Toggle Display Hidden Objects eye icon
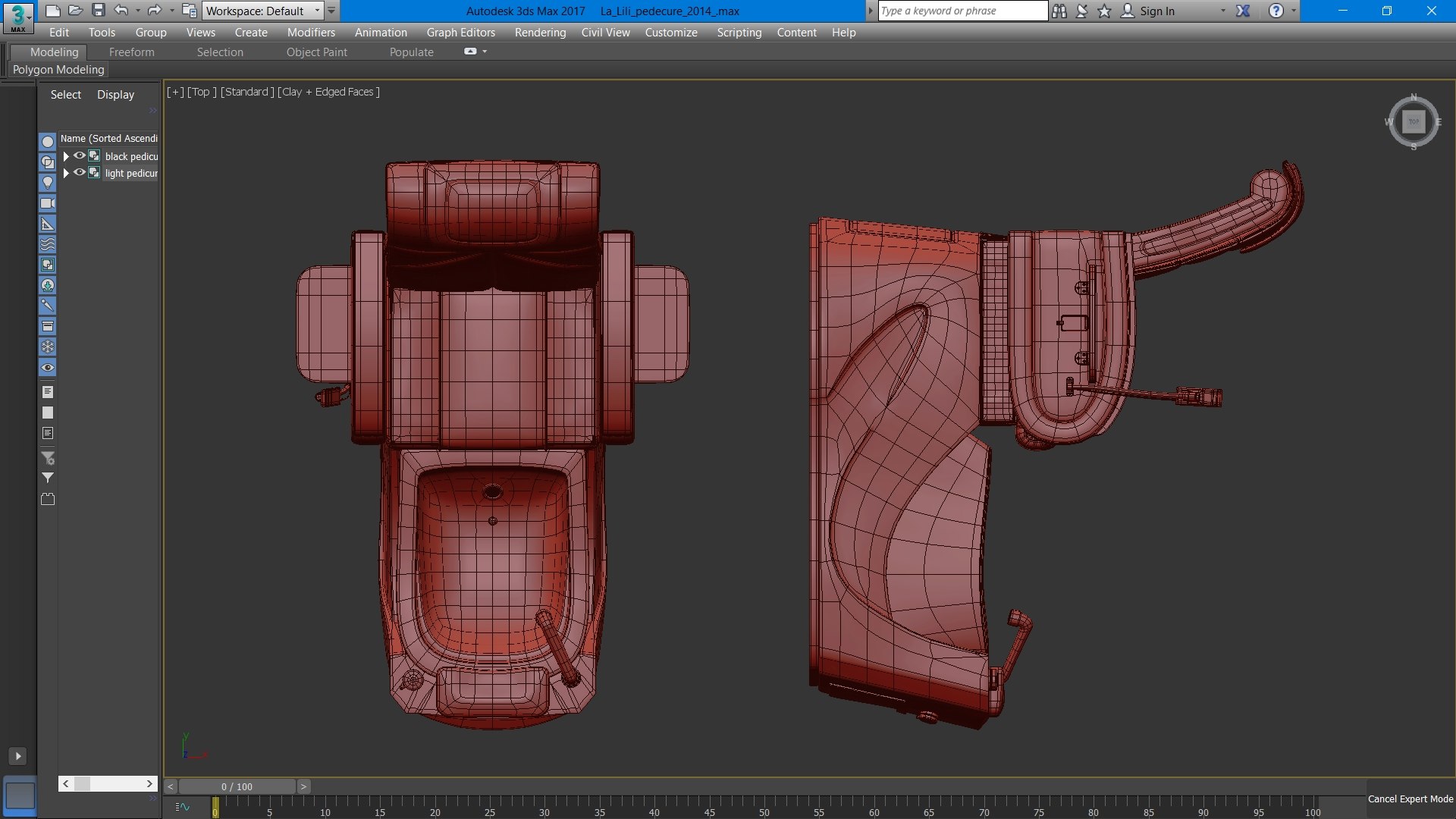This screenshot has height=819, width=1456. 48,367
